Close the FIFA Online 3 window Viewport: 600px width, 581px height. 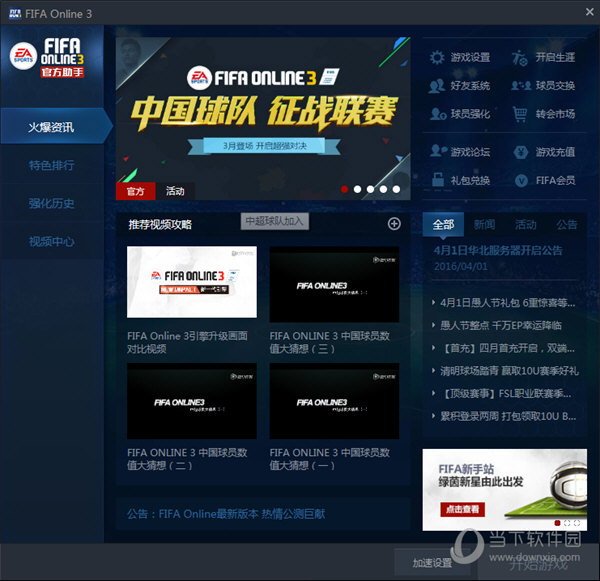tap(589, 12)
